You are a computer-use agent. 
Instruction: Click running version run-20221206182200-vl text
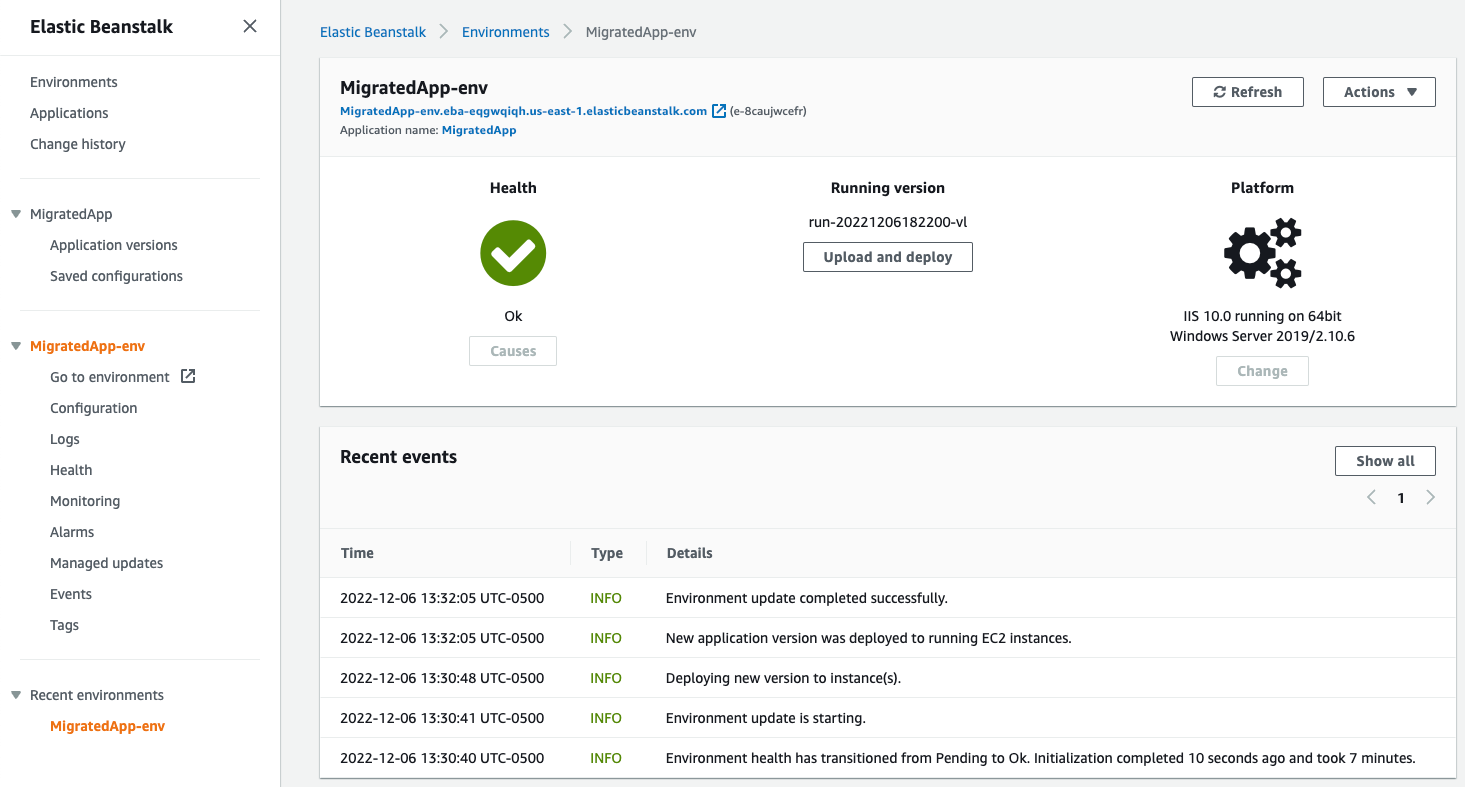click(x=888, y=222)
